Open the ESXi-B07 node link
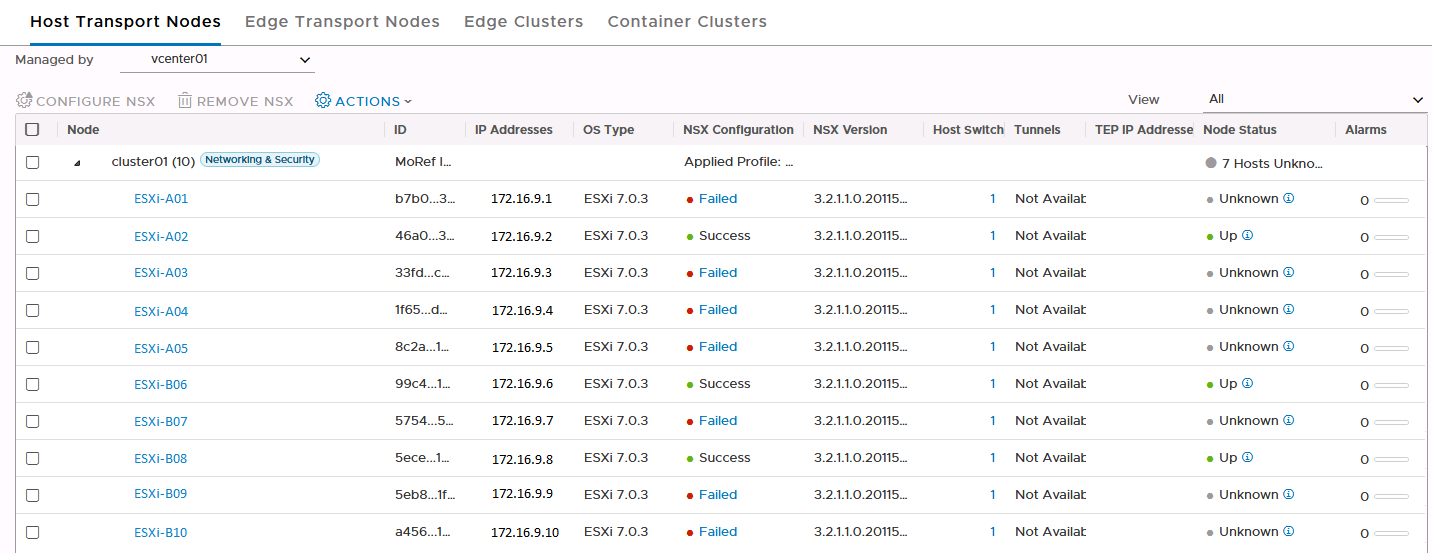1432x553 pixels. [x=161, y=421]
